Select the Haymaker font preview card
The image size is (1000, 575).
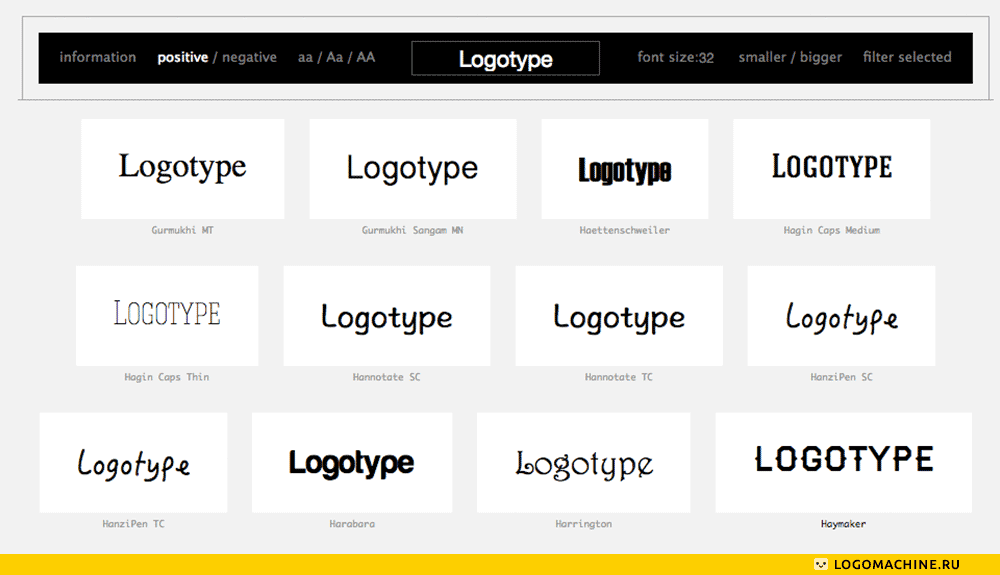[x=844, y=462]
